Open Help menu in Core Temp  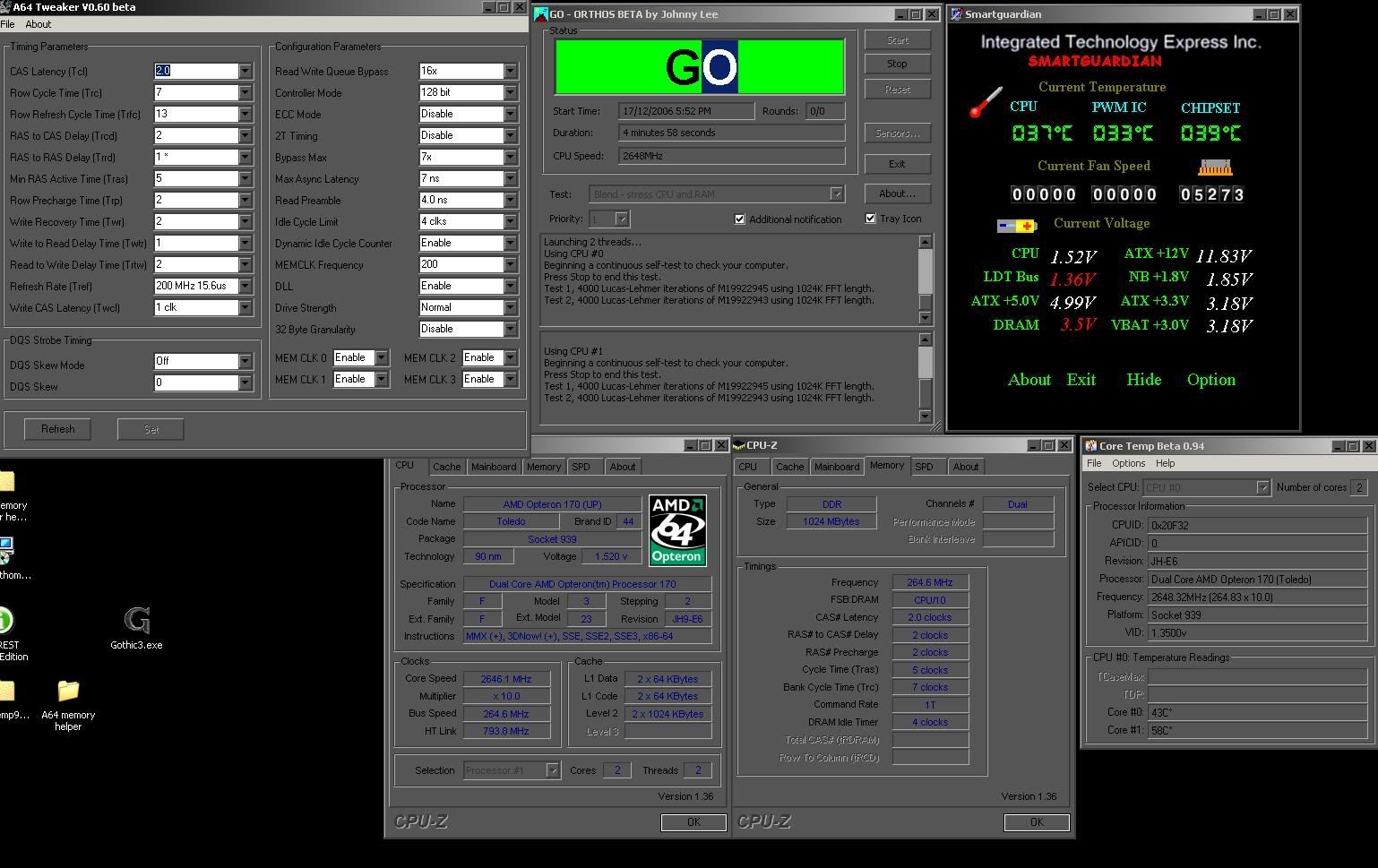tap(1165, 463)
